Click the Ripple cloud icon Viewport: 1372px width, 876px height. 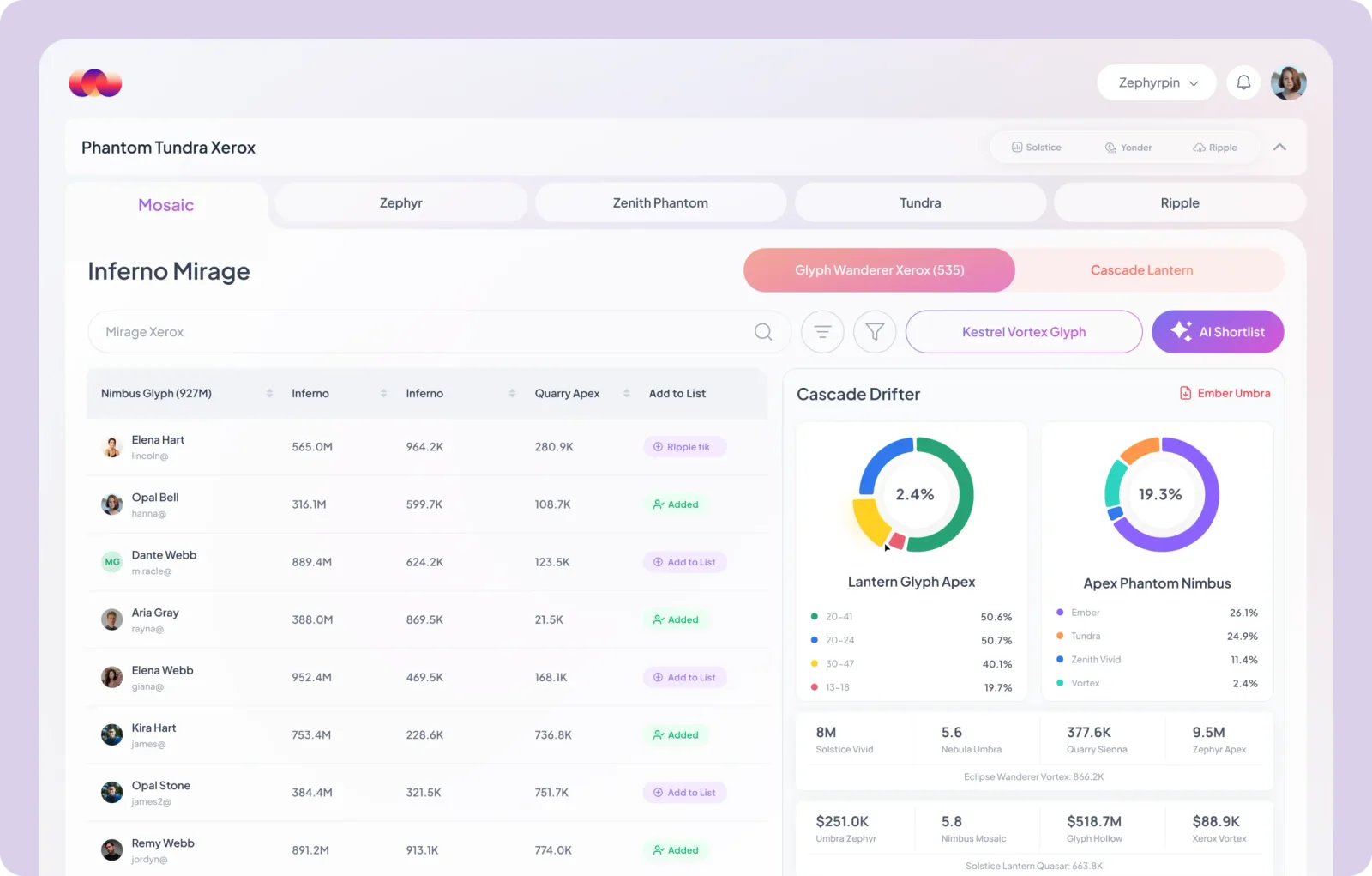(x=1199, y=148)
